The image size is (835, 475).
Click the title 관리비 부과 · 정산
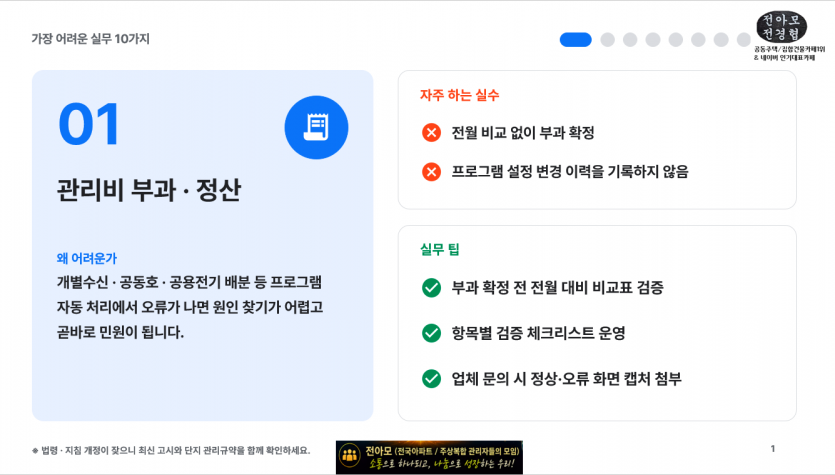pyautogui.click(x=149, y=190)
